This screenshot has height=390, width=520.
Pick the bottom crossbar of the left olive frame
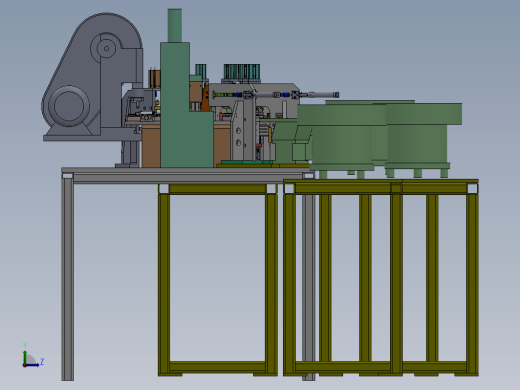[217, 367]
